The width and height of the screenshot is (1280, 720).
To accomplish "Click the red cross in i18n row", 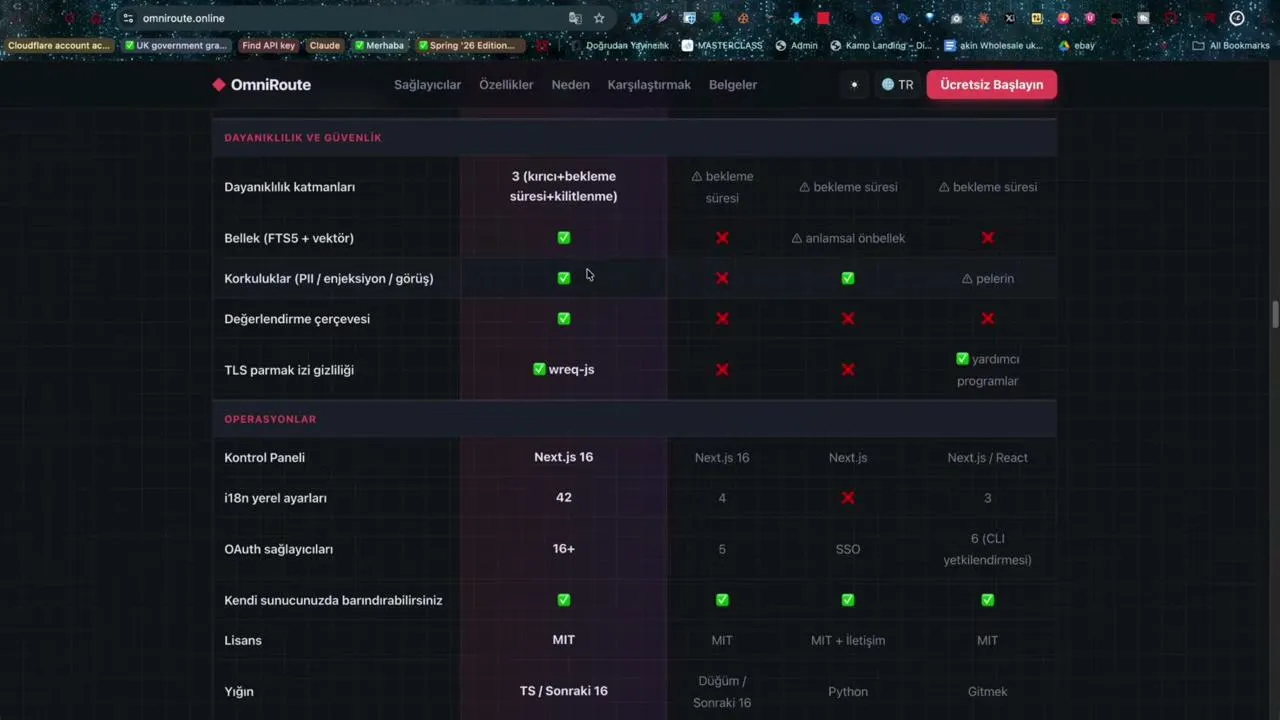I will point(848,498).
